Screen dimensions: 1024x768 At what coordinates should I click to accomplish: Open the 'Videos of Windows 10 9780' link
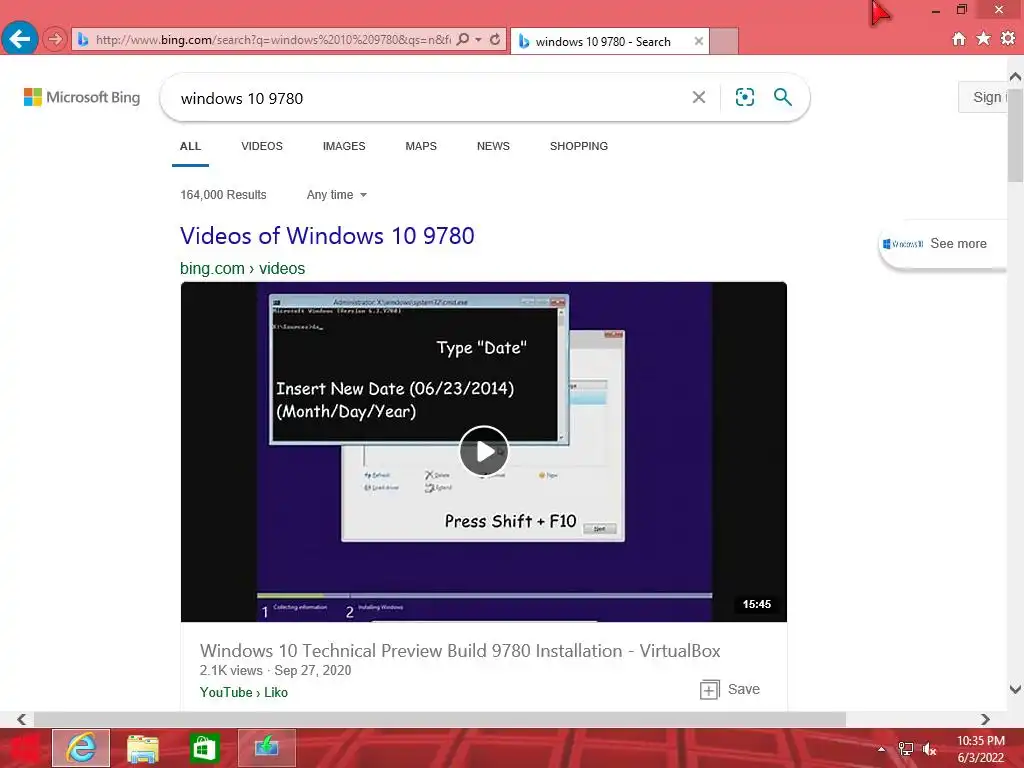[327, 236]
